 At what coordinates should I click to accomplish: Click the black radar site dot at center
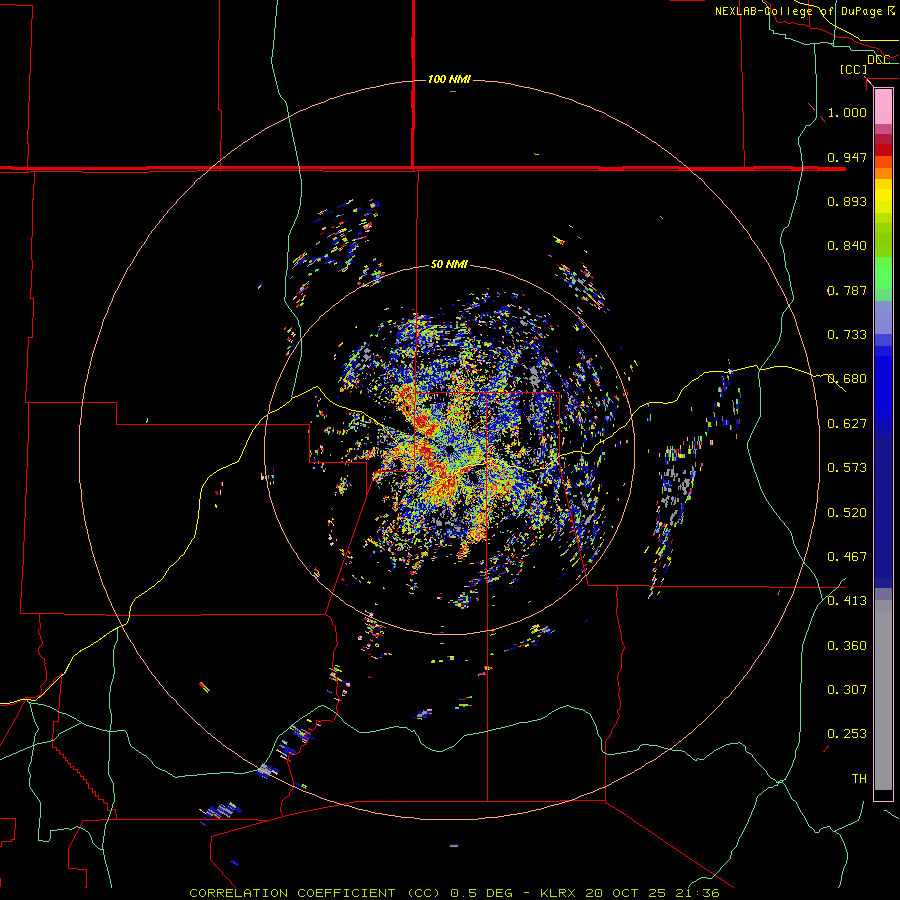(x=449, y=449)
